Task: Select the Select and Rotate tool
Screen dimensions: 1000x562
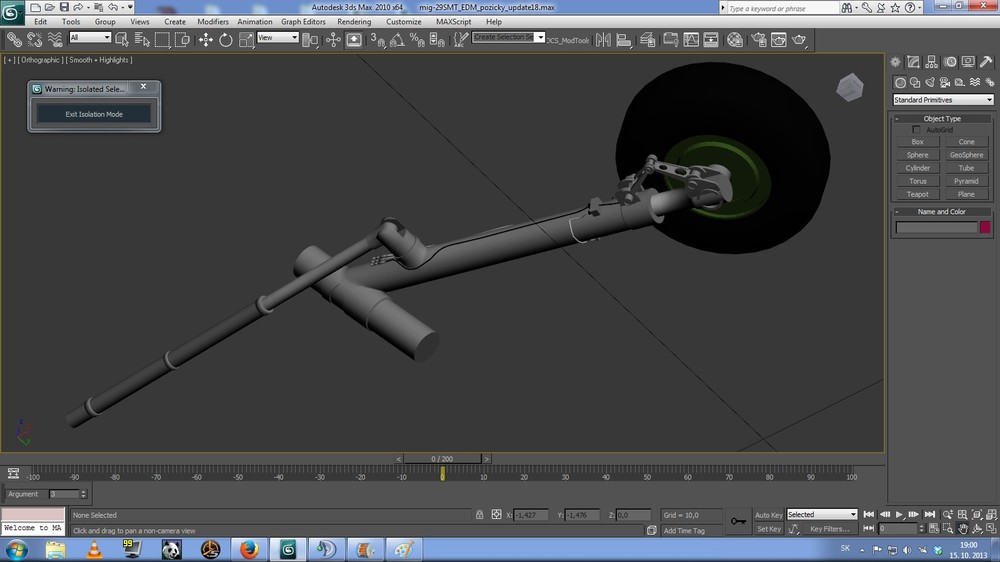Action: click(x=226, y=40)
